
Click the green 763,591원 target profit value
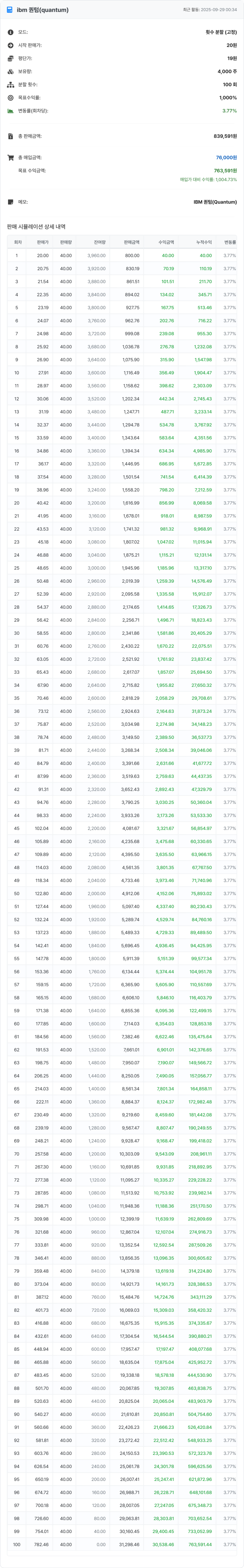tap(225, 171)
